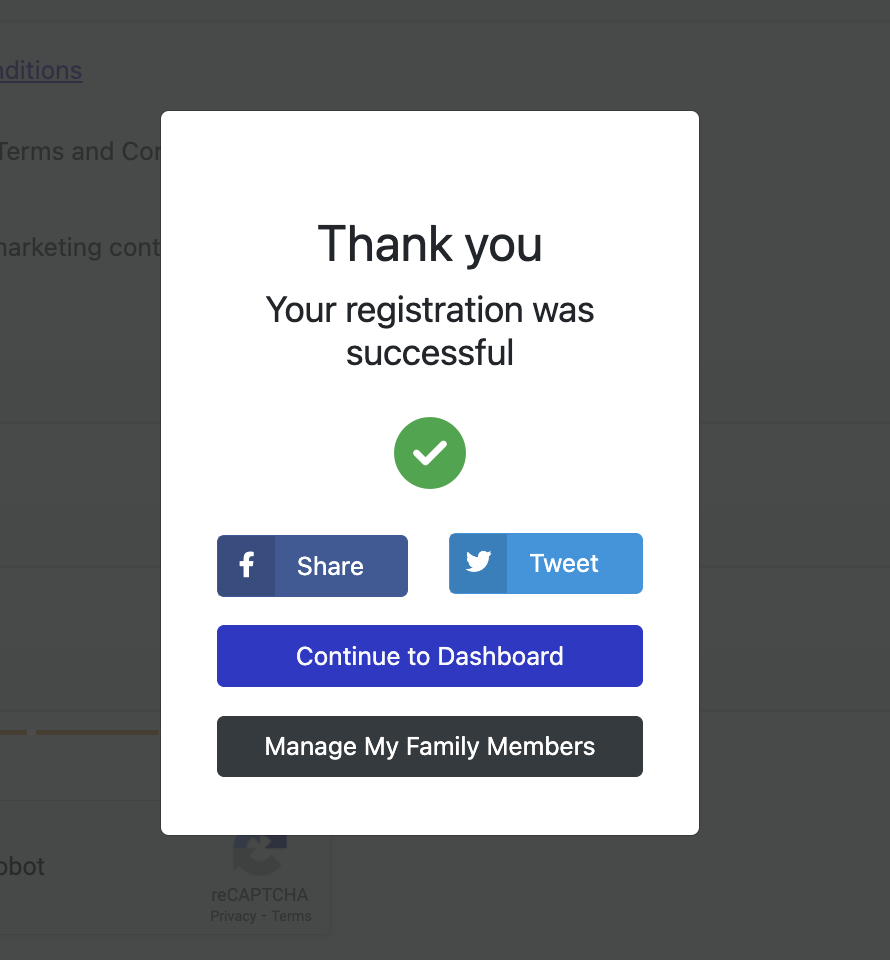Click the reCAPTCHA logo behind the dialog
This screenshot has height=960, width=890.
point(260,855)
